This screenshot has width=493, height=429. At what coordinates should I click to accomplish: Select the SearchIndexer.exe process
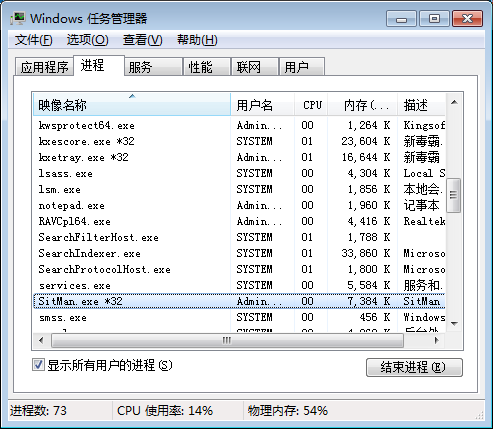(239, 253)
